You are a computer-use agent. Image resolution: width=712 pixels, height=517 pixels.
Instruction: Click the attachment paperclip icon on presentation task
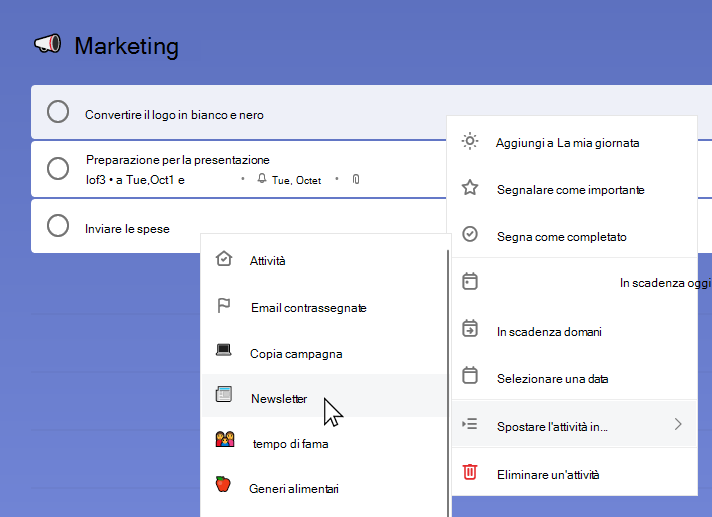(356, 179)
